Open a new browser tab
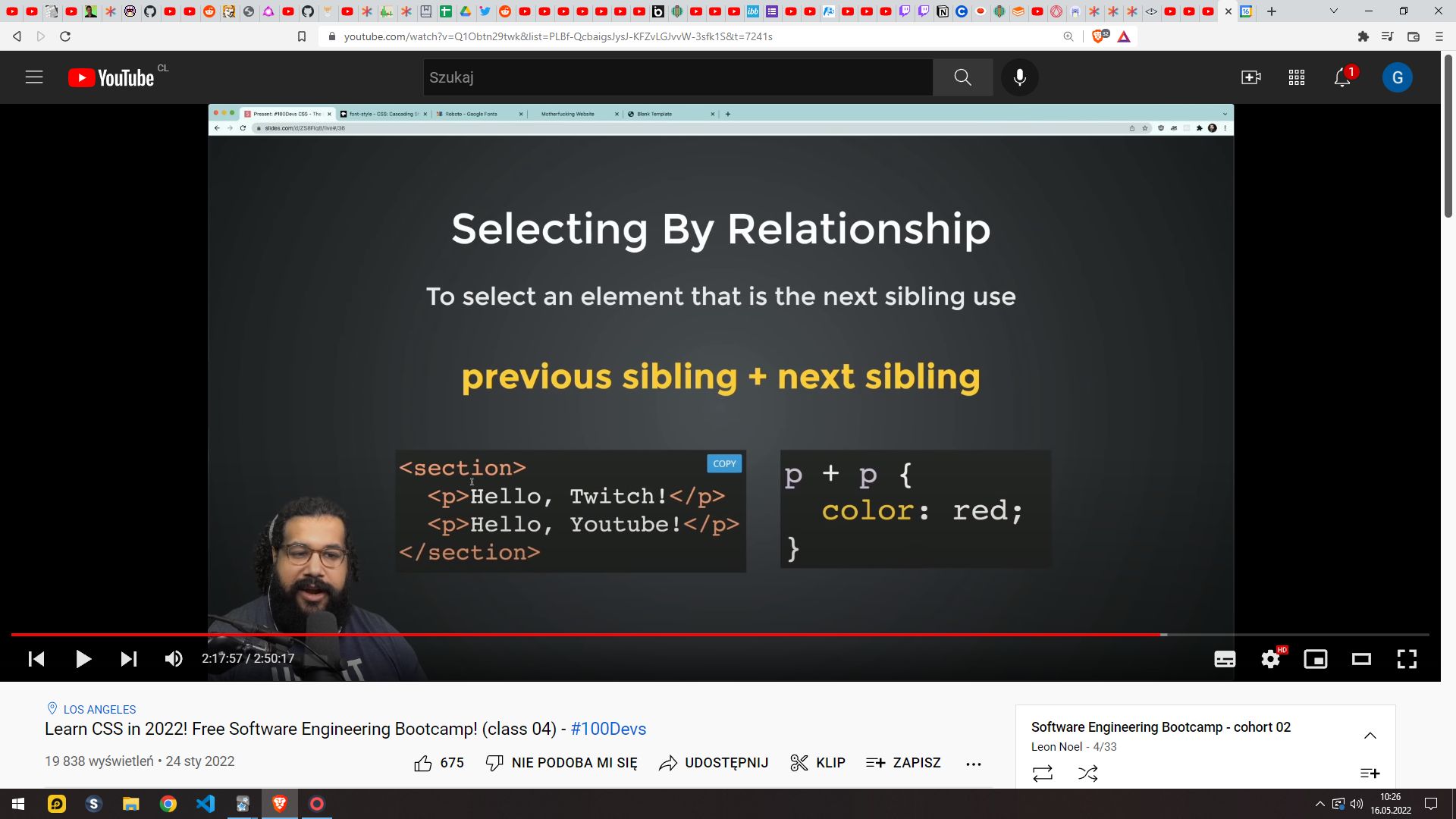 tap(1272, 11)
